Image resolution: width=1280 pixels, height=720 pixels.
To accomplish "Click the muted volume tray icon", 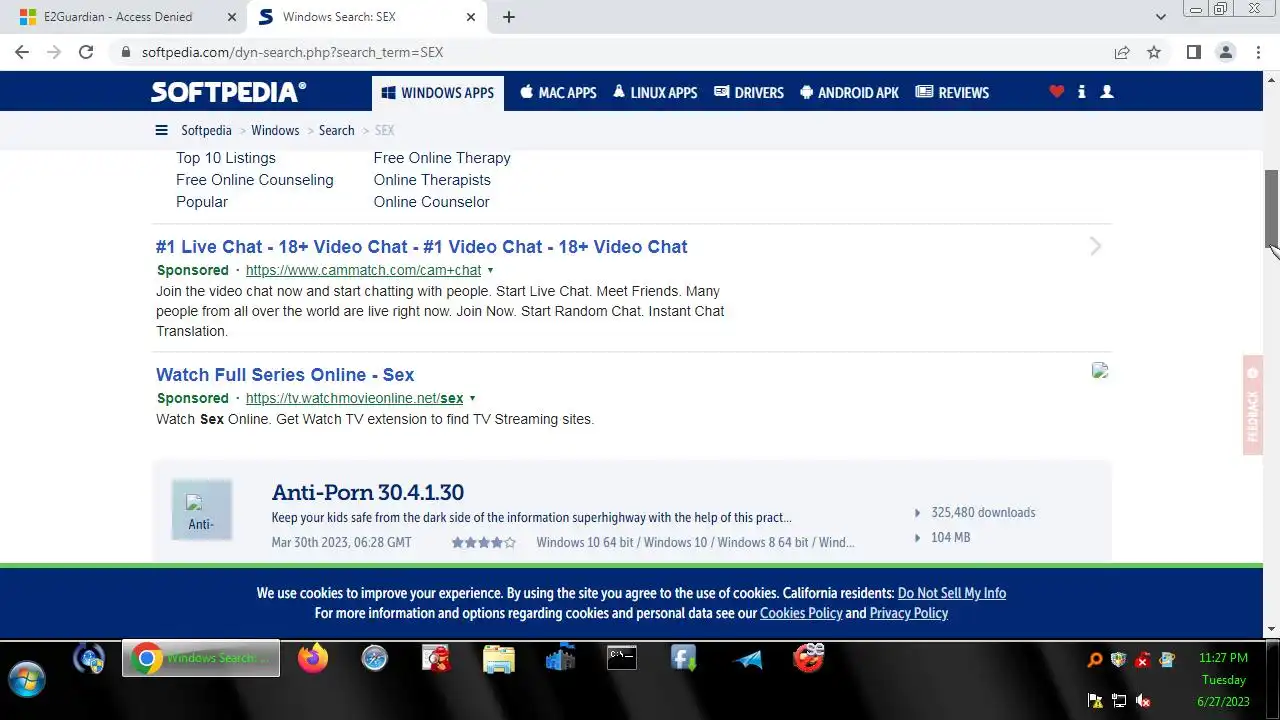I will click(x=1143, y=701).
